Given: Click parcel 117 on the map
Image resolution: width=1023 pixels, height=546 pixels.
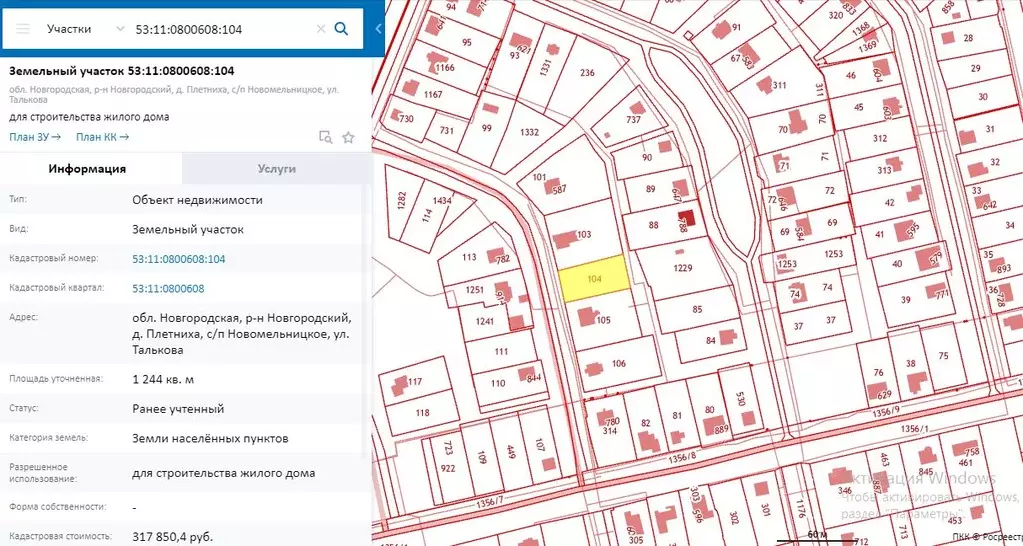Looking at the screenshot, I should click(415, 381).
